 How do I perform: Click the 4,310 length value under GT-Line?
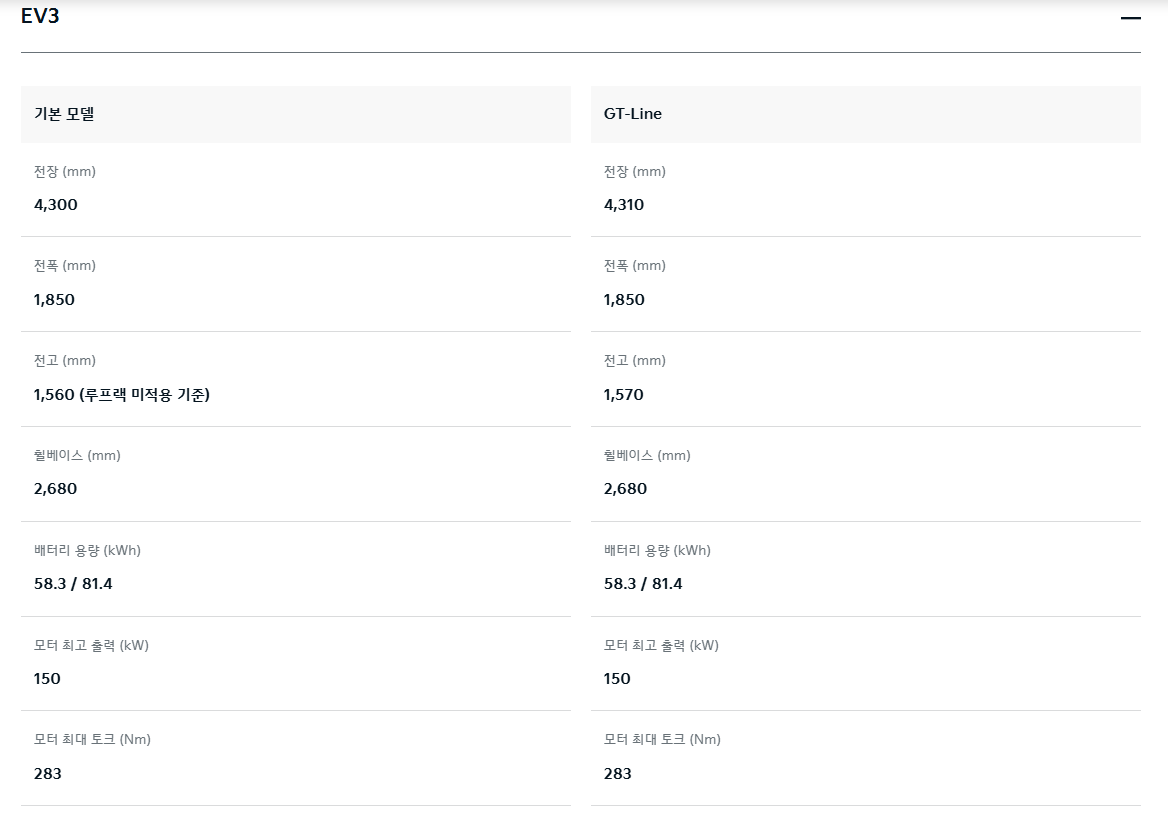(x=624, y=205)
